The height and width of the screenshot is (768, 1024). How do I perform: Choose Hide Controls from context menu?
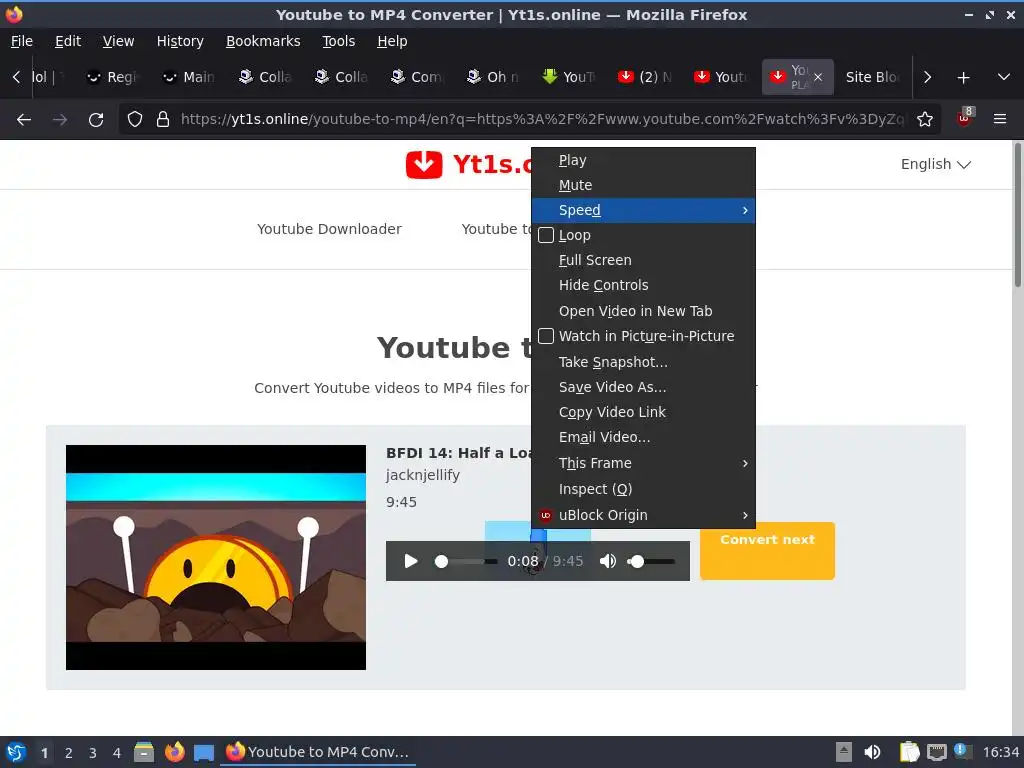[x=643, y=285]
